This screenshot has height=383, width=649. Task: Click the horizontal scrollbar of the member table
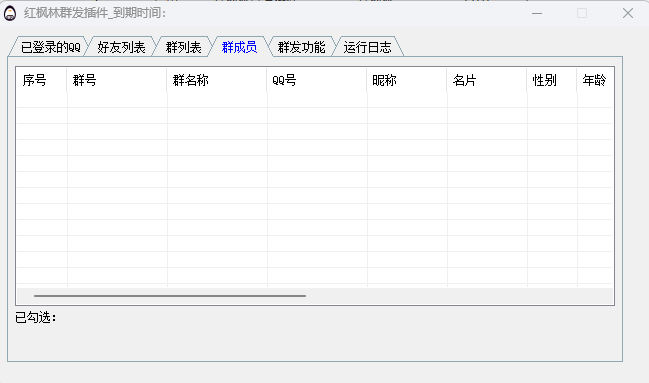pyautogui.click(x=170, y=296)
